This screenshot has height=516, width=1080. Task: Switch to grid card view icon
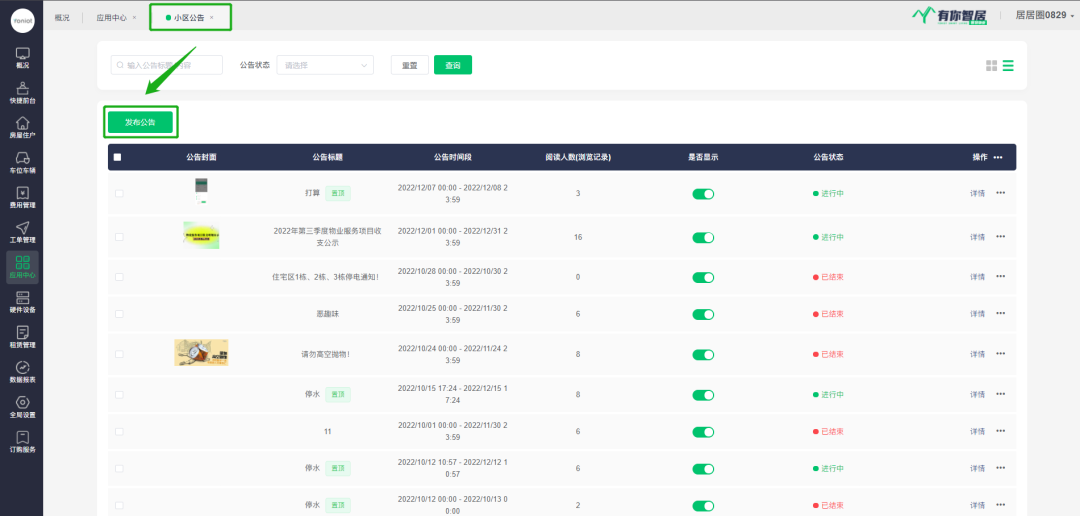tap(991, 66)
